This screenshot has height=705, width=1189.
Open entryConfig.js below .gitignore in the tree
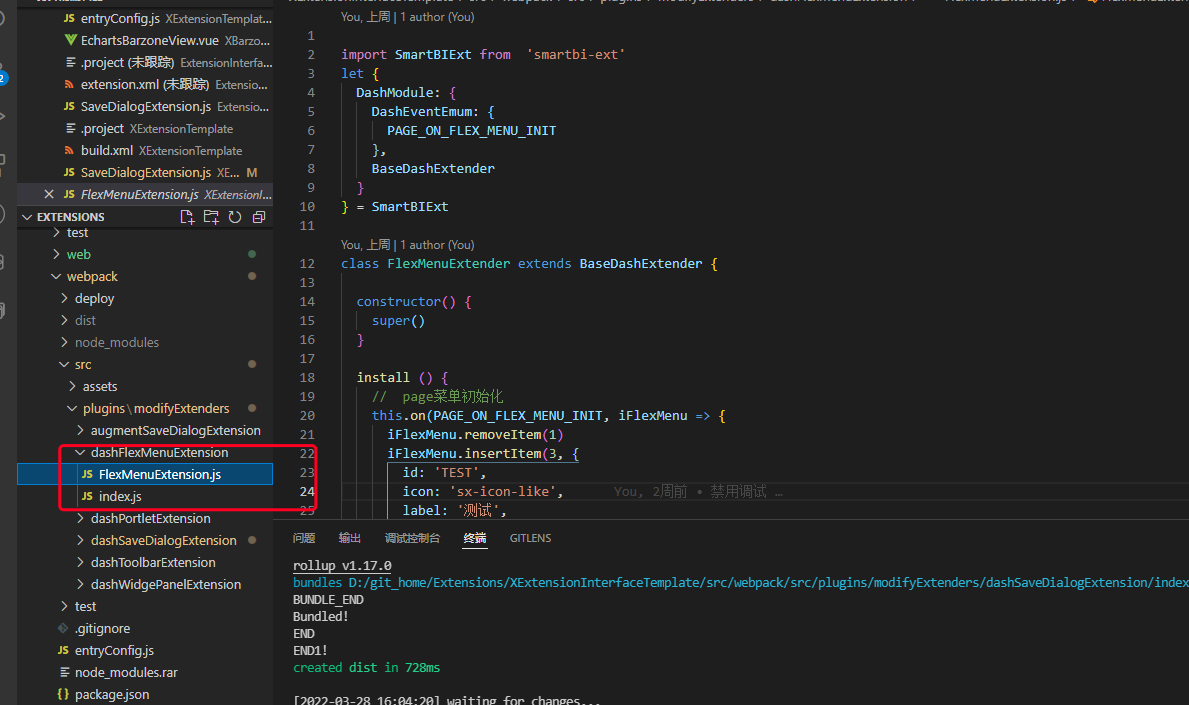pyautogui.click(x=115, y=650)
